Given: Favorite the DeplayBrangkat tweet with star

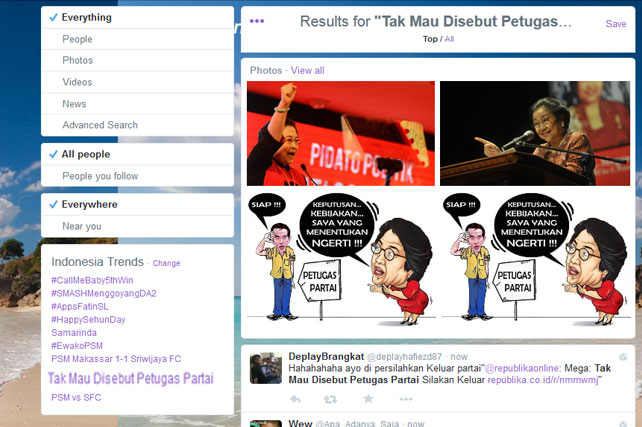Looking at the screenshot, I should click(368, 399).
